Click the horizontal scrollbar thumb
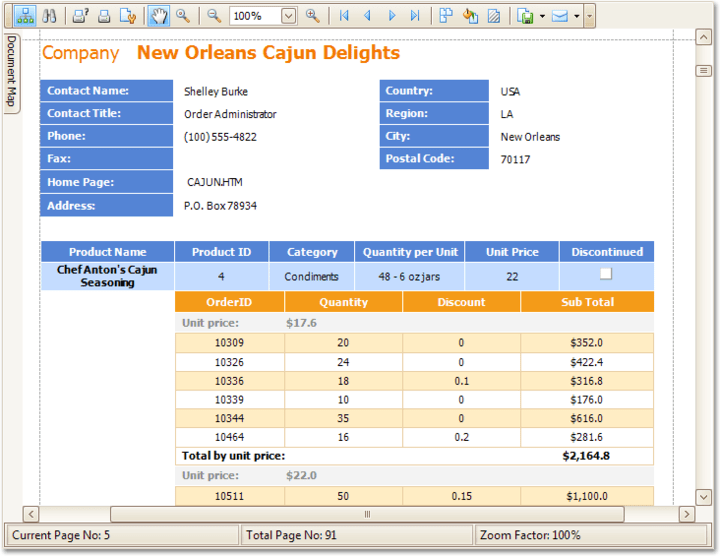 point(366,514)
